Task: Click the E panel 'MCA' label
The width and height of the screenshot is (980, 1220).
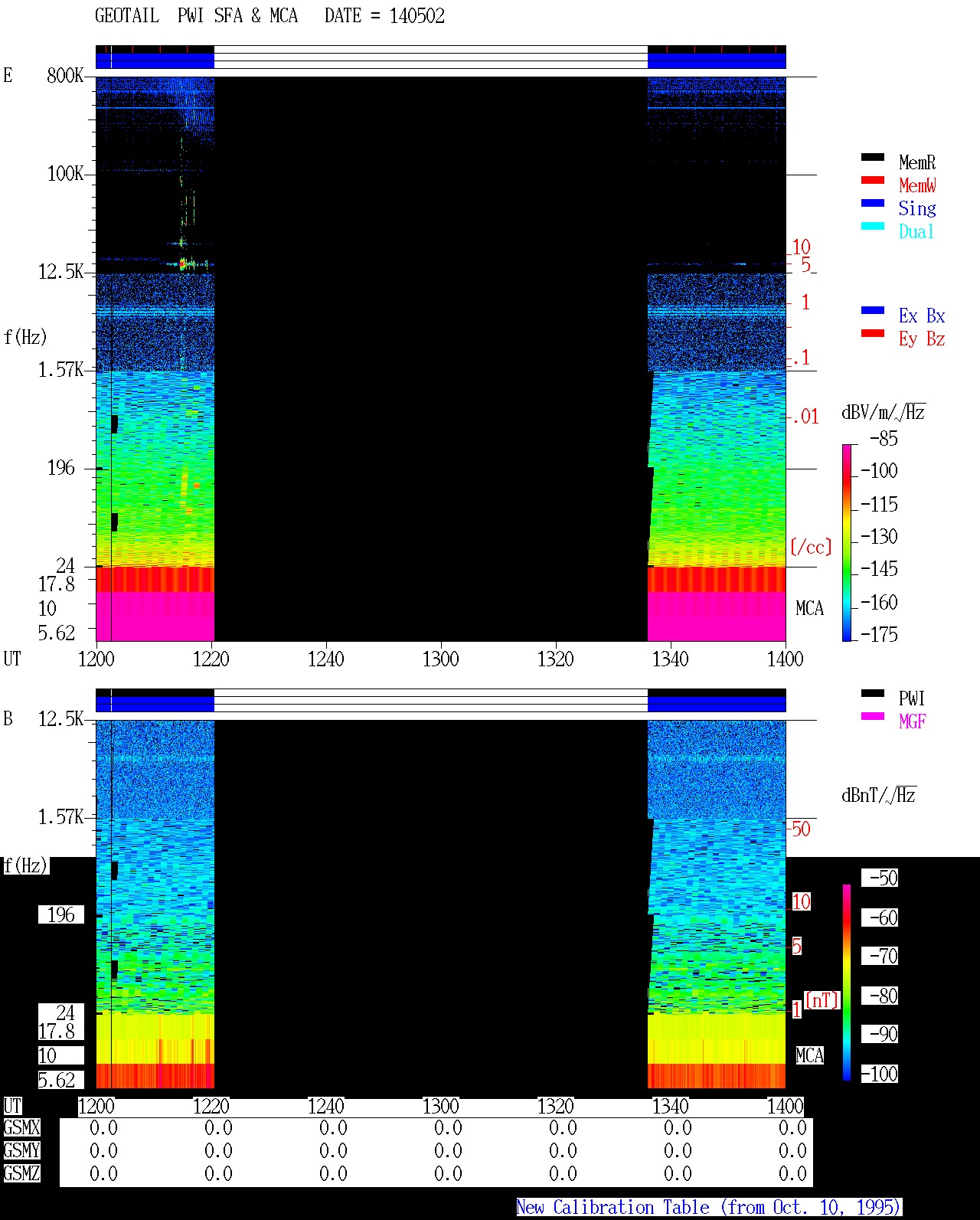Action: pyautogui.click(x=809, y=609)
